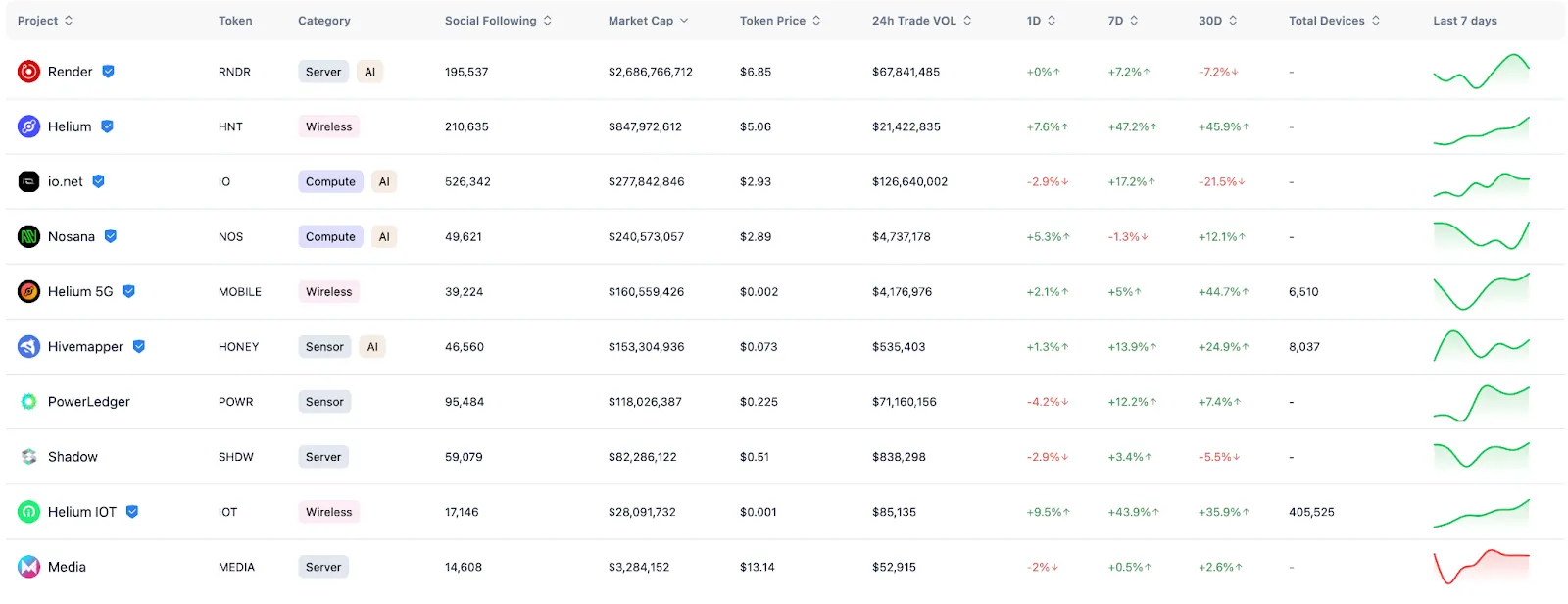The width and height of the screenshot is (1568, 604).
Task: Click the io.net logo icon
Action: tap(29, 181)
